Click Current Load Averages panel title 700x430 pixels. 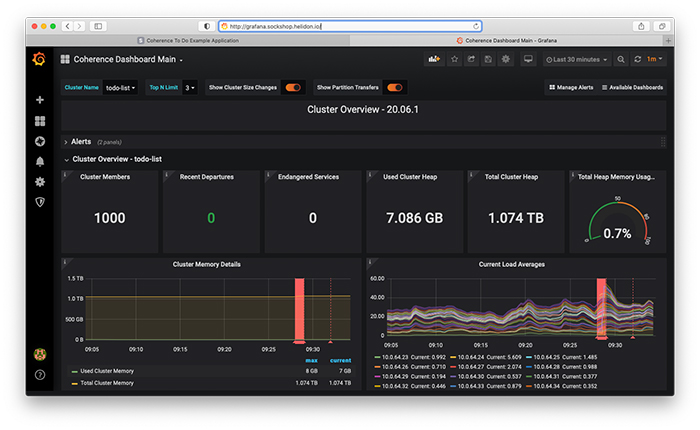coord(512,264)
